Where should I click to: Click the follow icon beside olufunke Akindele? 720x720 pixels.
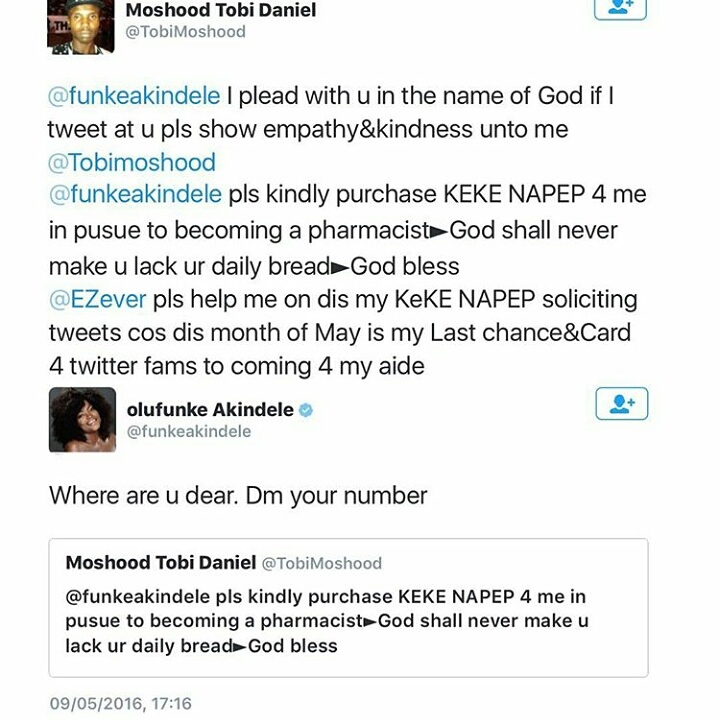pos(621,404)
